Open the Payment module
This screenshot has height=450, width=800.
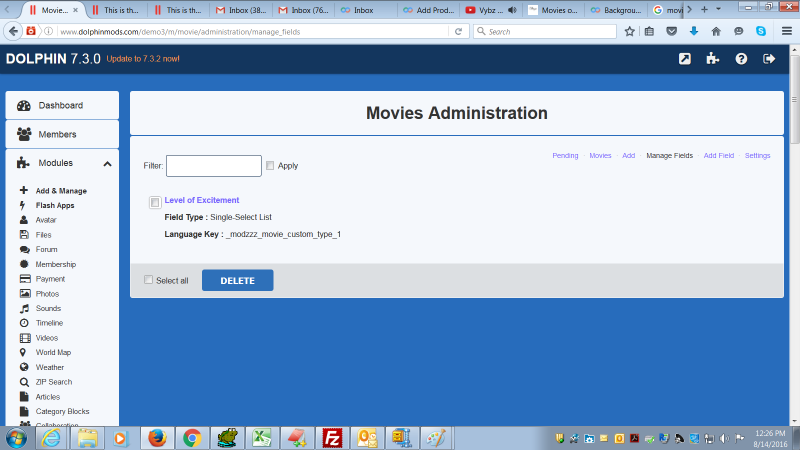[50, 279]
